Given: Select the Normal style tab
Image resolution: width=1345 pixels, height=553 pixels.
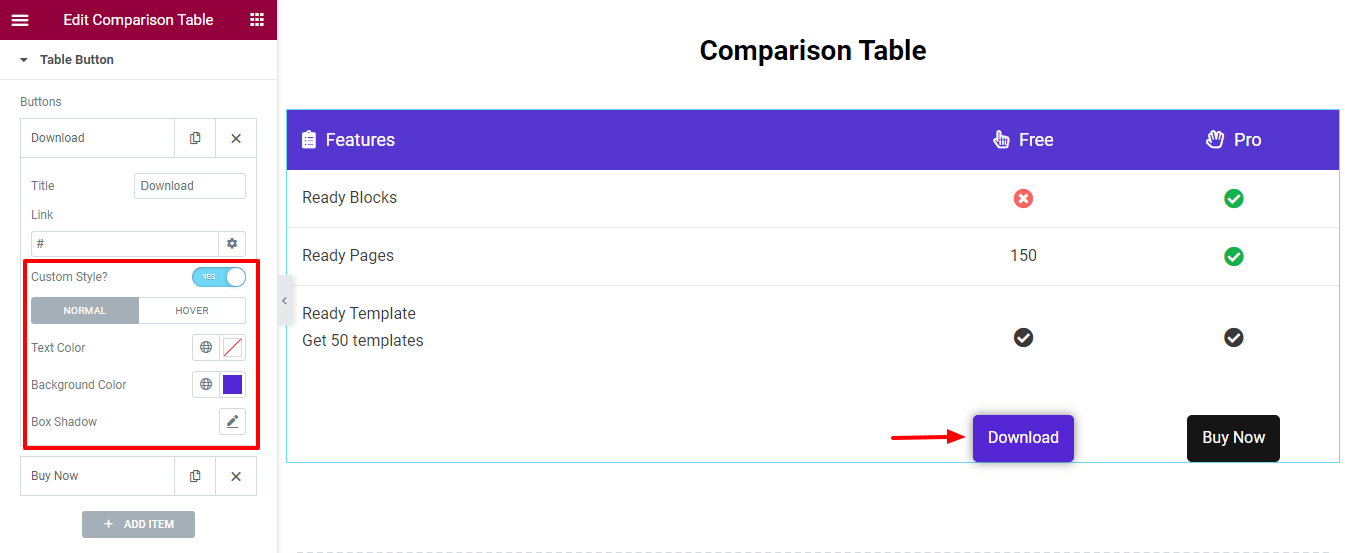Looking at the screenshot, I should [x=85, y=311].
